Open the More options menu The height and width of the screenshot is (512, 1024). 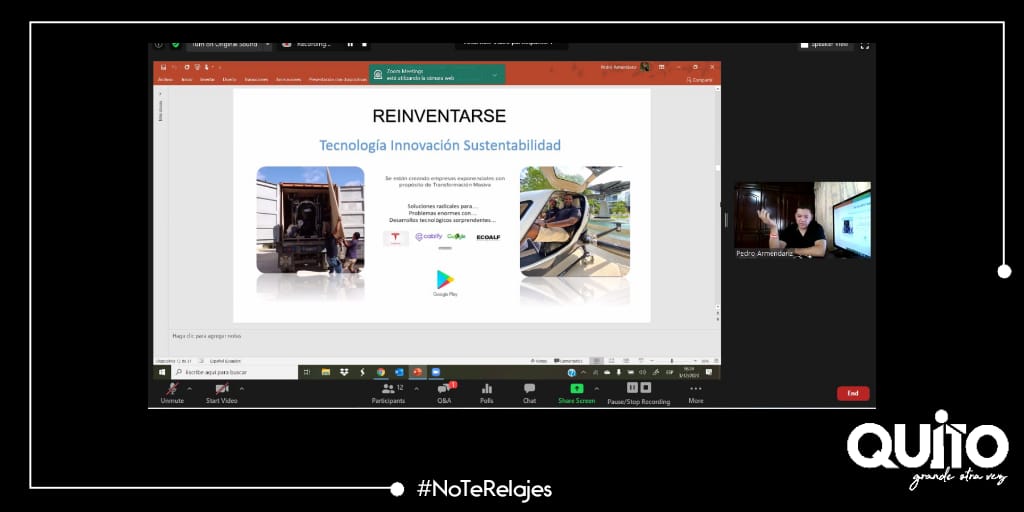pyautogui.click(x=696, y=389)
